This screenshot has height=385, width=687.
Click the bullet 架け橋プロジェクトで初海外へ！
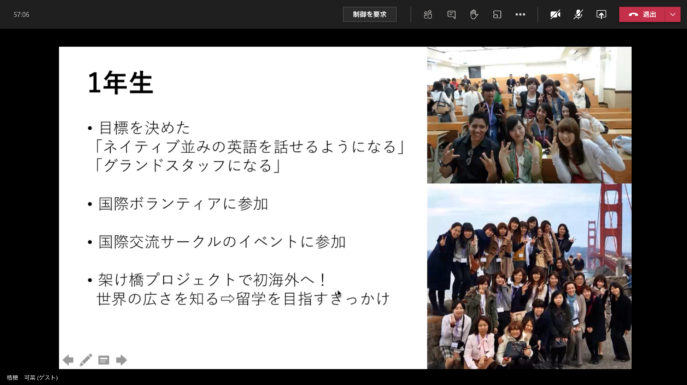[212, 279]
